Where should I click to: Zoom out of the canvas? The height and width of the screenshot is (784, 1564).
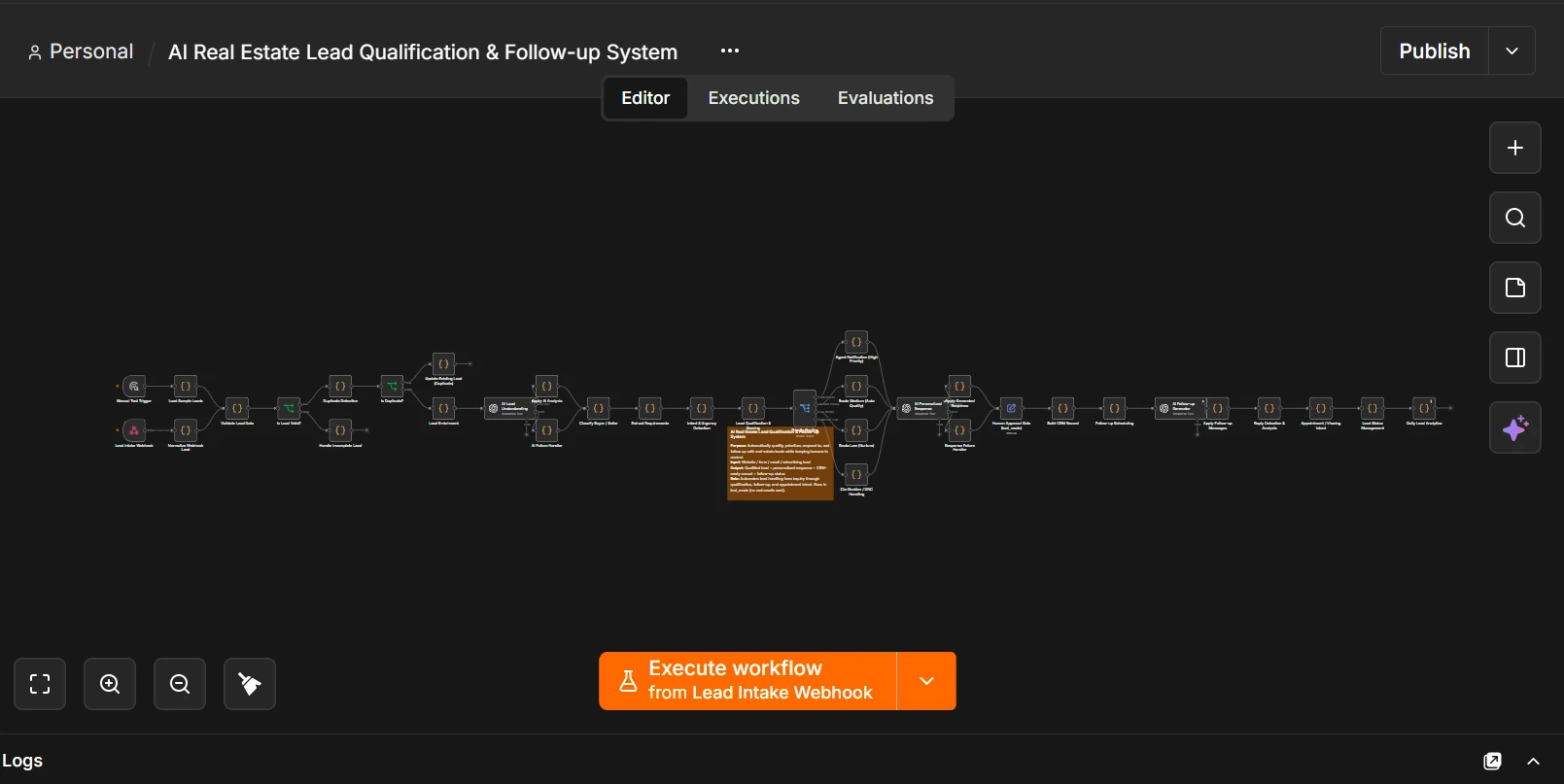coord(180,684)
